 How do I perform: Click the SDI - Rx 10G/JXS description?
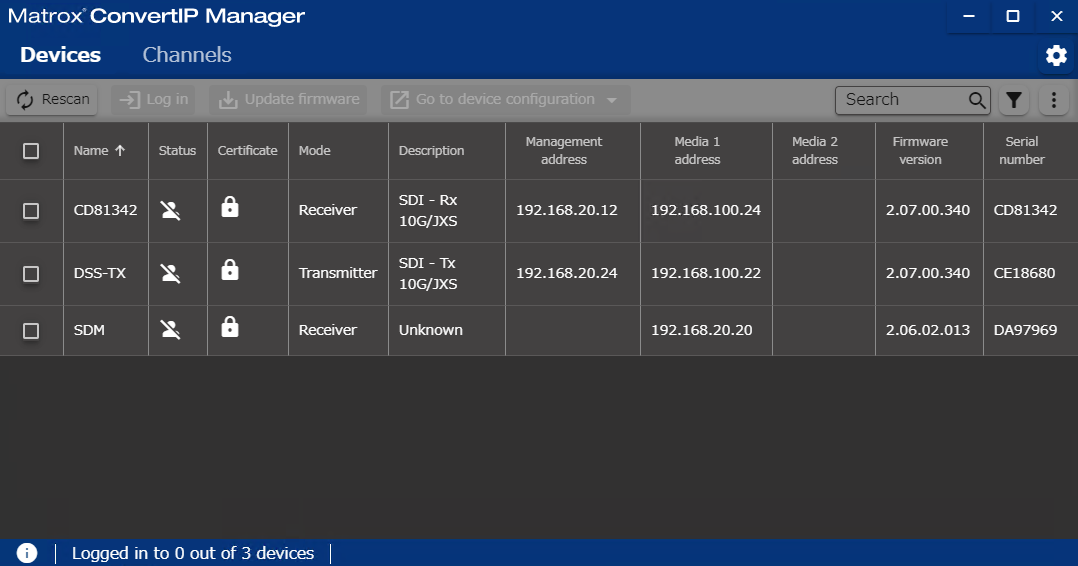click(x=428, y=210)
